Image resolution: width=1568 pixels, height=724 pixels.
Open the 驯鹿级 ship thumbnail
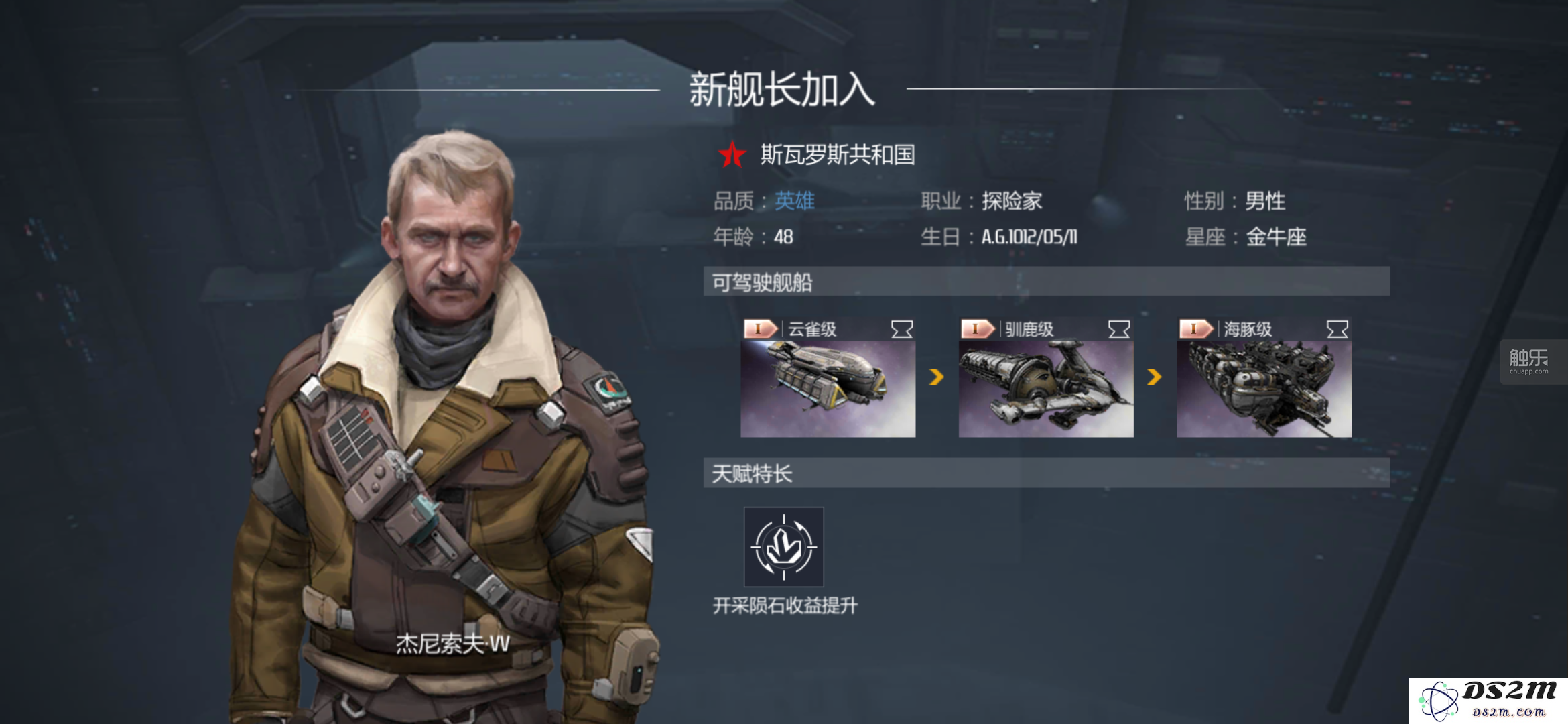pyautogui.click(x=1046, y=389)
